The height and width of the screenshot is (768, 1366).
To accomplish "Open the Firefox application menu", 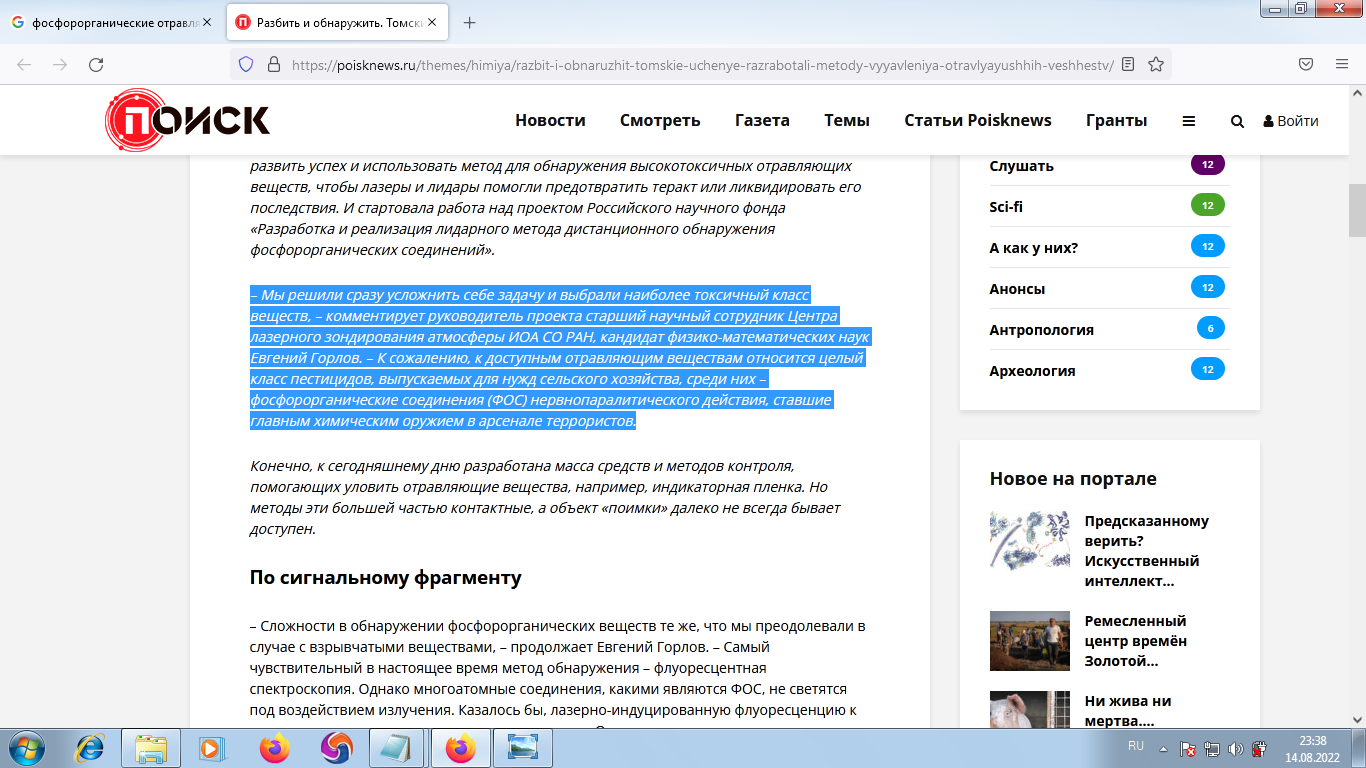I will click(x=1342, y=64).
